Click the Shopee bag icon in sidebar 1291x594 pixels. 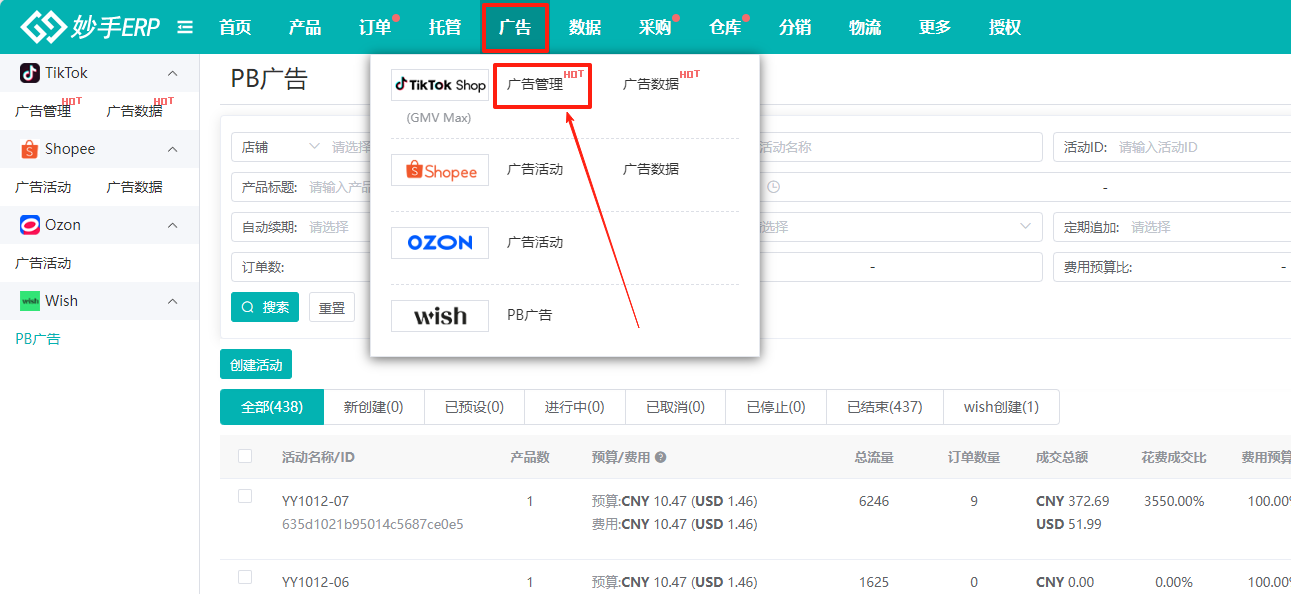pos(30,149)
